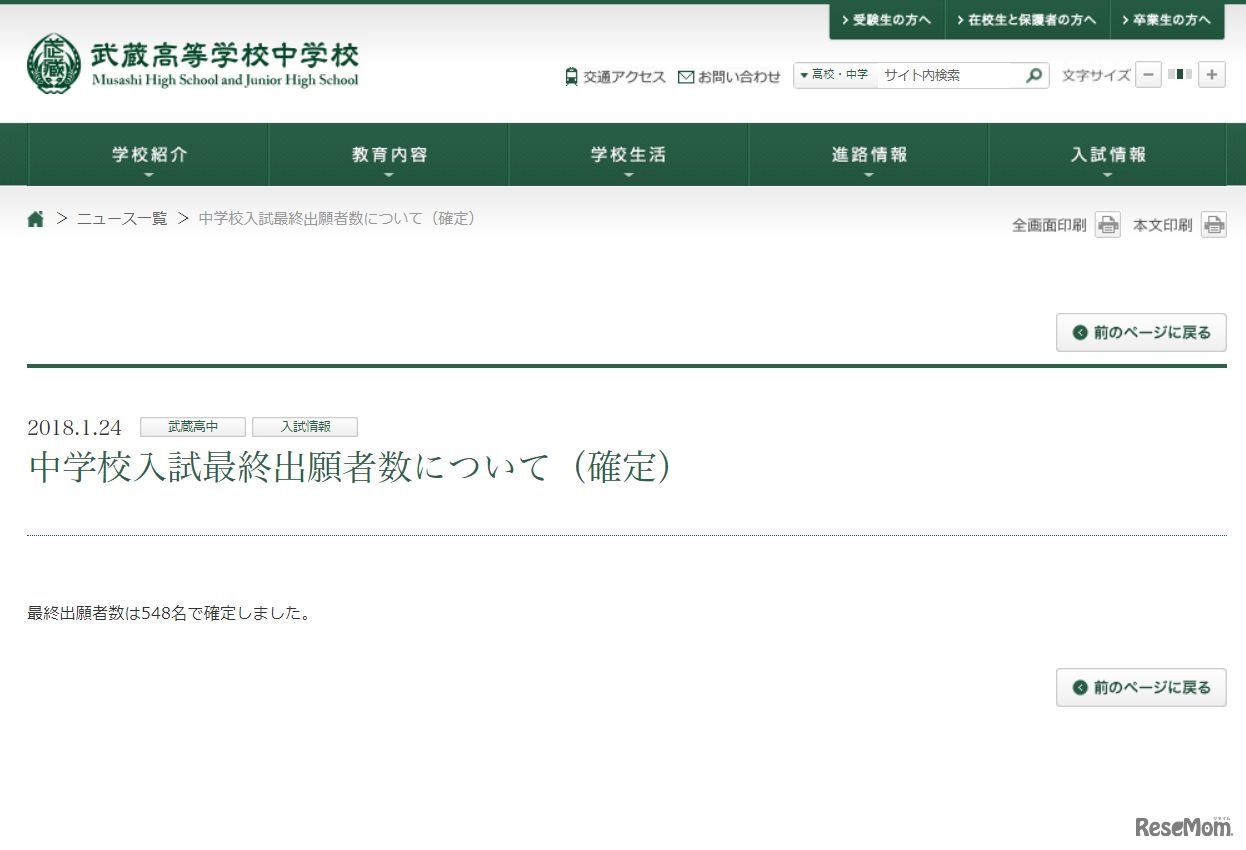The width and height of the screenshot is (1246, 850).
Task: Click the Musashi school crest logo
Action: click(x=52, y=64)
